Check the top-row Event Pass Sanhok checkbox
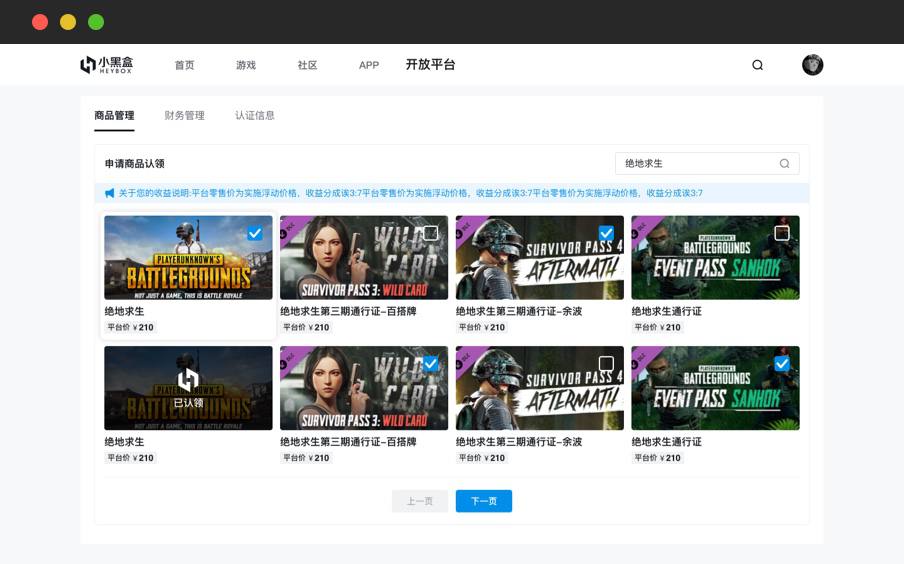 (x=782, y=233)
